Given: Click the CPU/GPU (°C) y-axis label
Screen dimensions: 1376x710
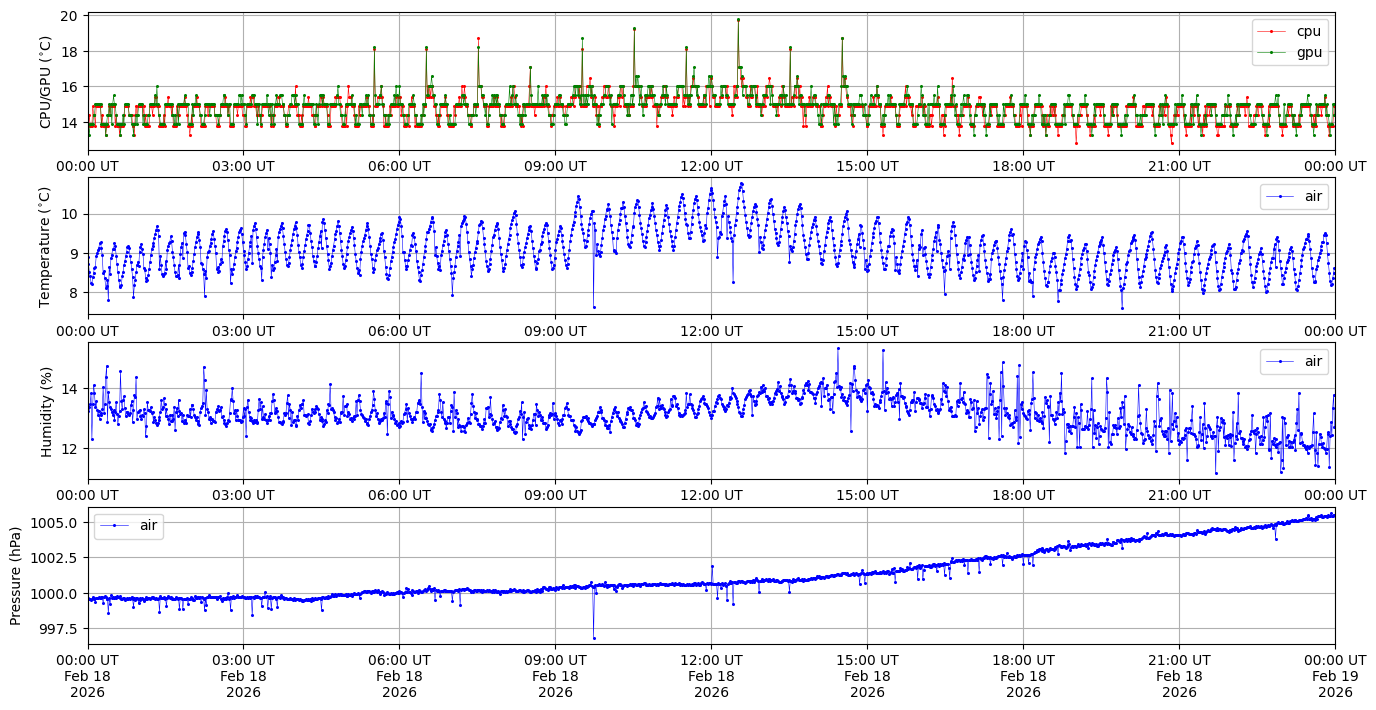Looking at the screenshot, I should (45, 81).
